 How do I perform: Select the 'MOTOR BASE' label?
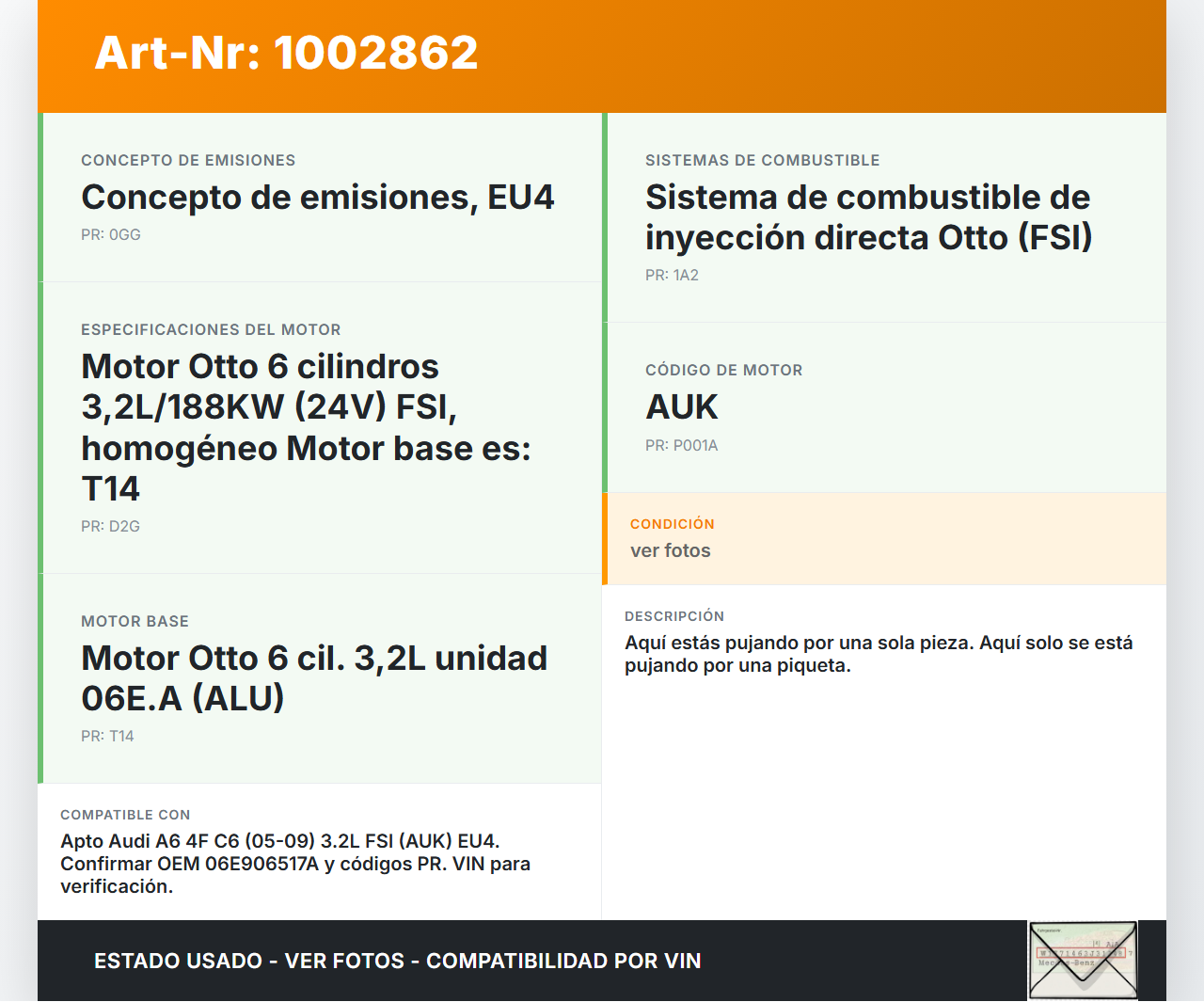tap(135, 622)
